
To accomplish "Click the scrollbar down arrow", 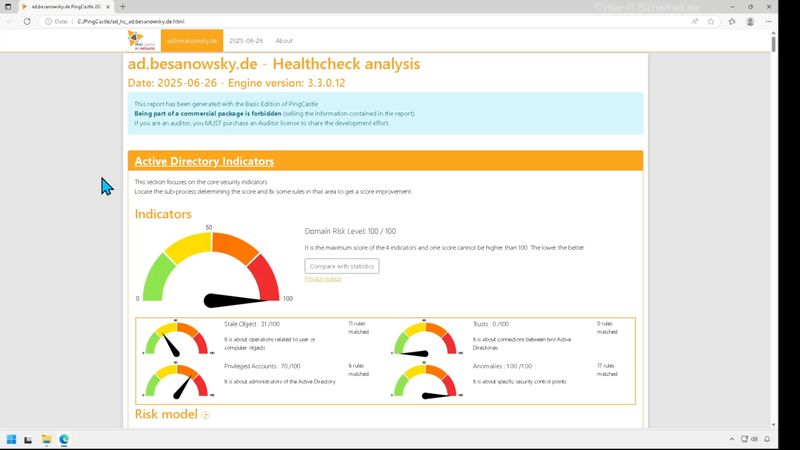I will (773, 424).
